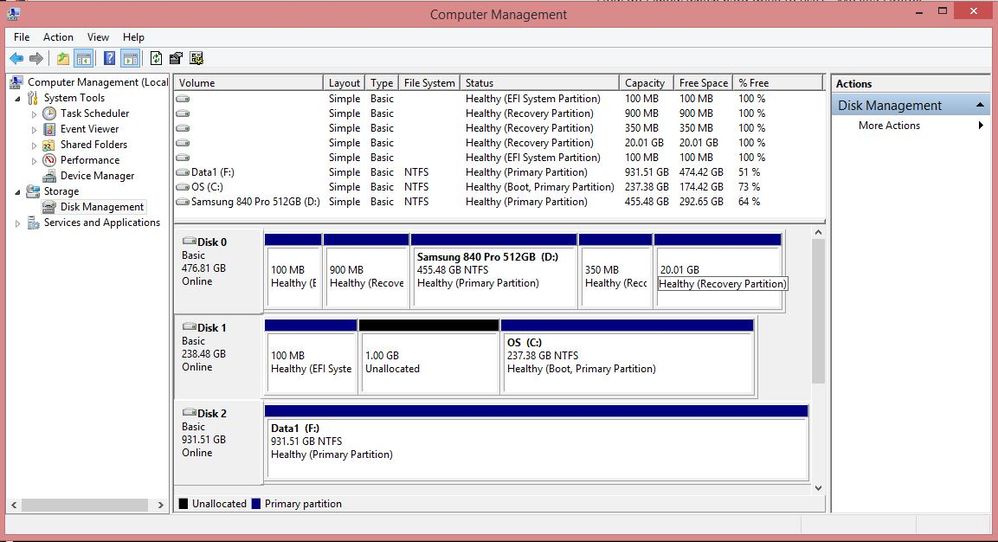Screen dimensions: 998x542
Task: Click the Services and Applications icon
Action: click(x=33, y=223)
